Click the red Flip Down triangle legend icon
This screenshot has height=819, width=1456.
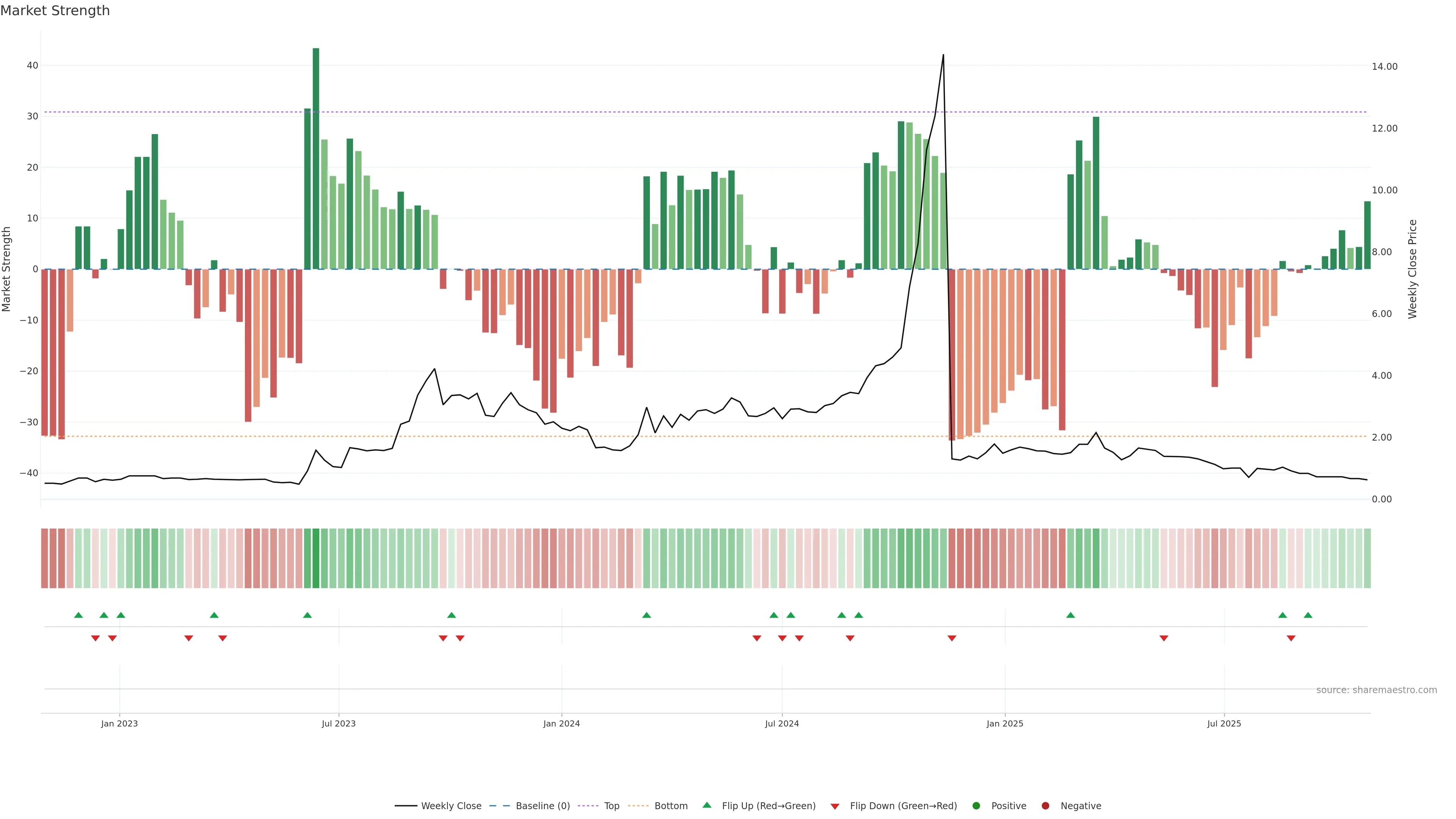coord(835,806)
